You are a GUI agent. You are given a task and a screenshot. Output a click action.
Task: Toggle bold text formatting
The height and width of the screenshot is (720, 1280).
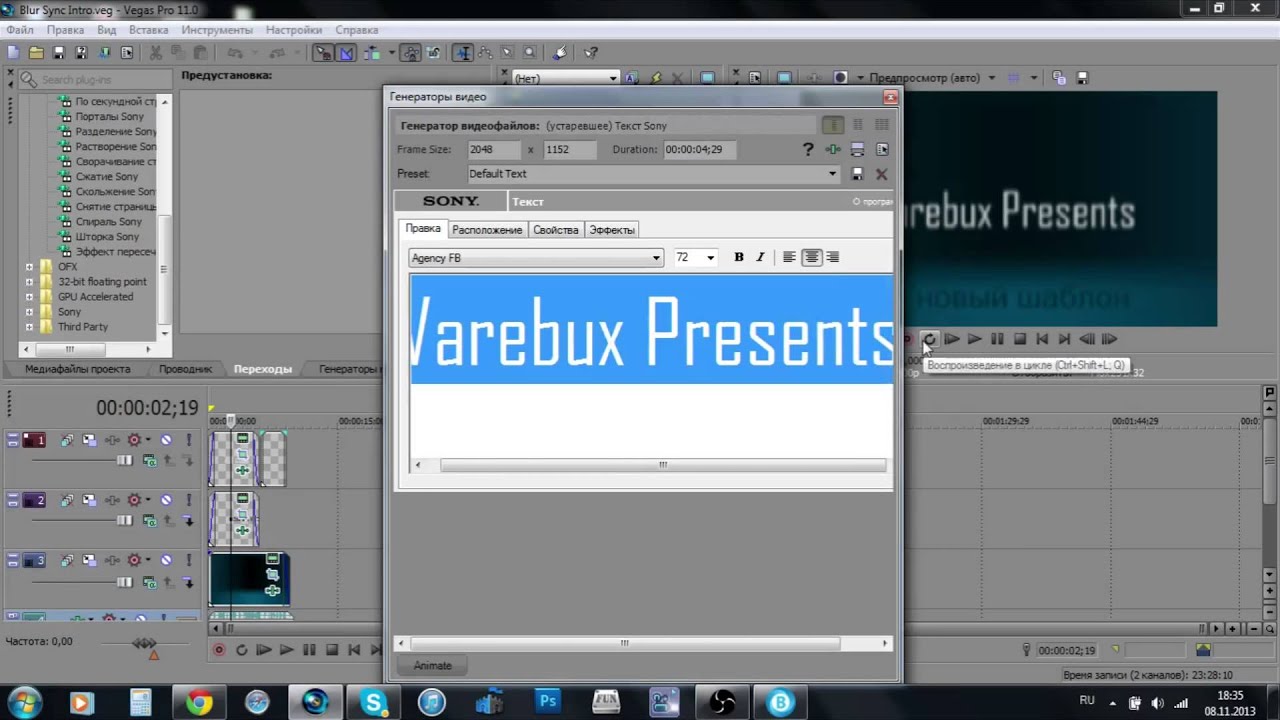point(739,257)
